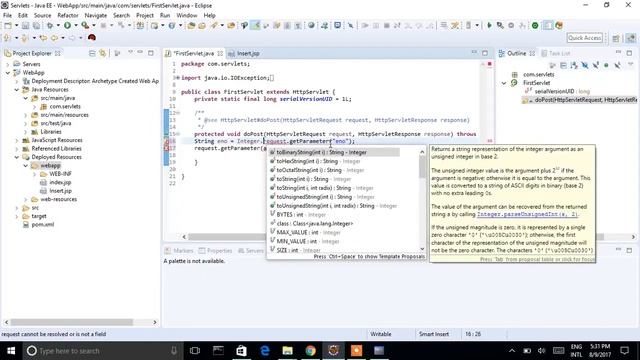Open the Navigate menu

point(96,16)
